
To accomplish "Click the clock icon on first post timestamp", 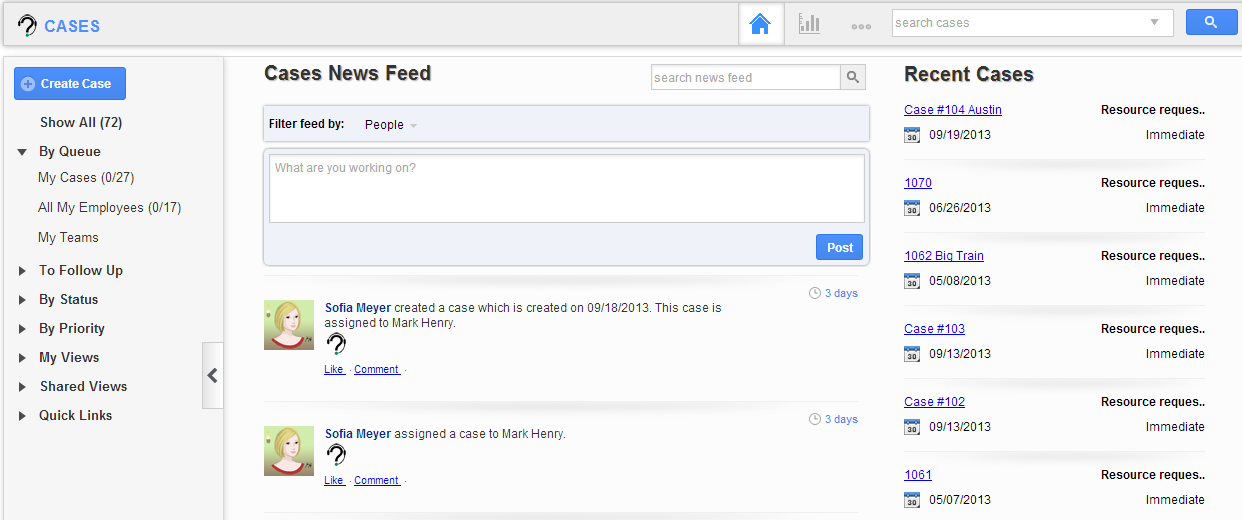I will click(814, 293).
